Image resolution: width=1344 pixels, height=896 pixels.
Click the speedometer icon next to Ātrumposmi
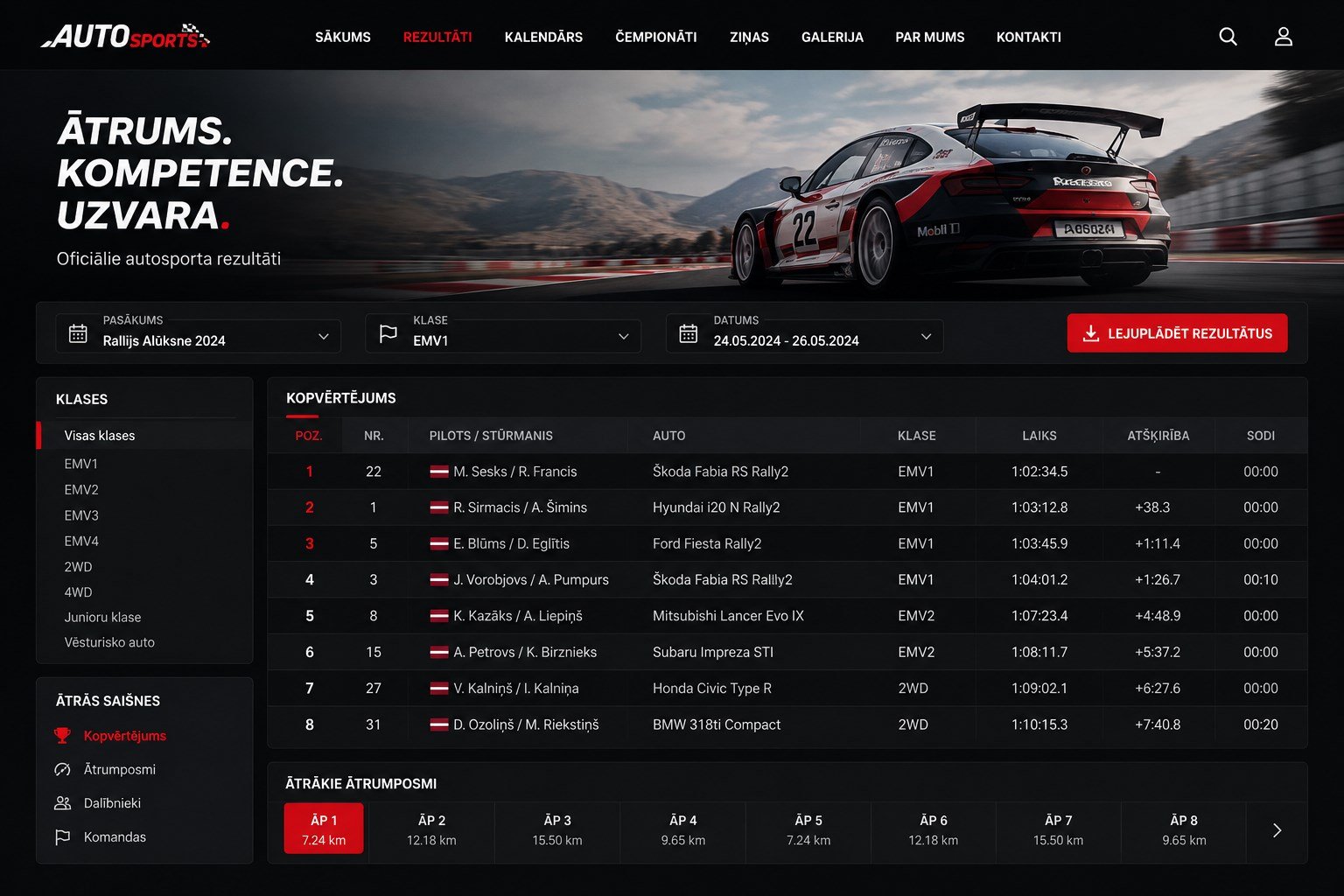[x=62, y=769]
